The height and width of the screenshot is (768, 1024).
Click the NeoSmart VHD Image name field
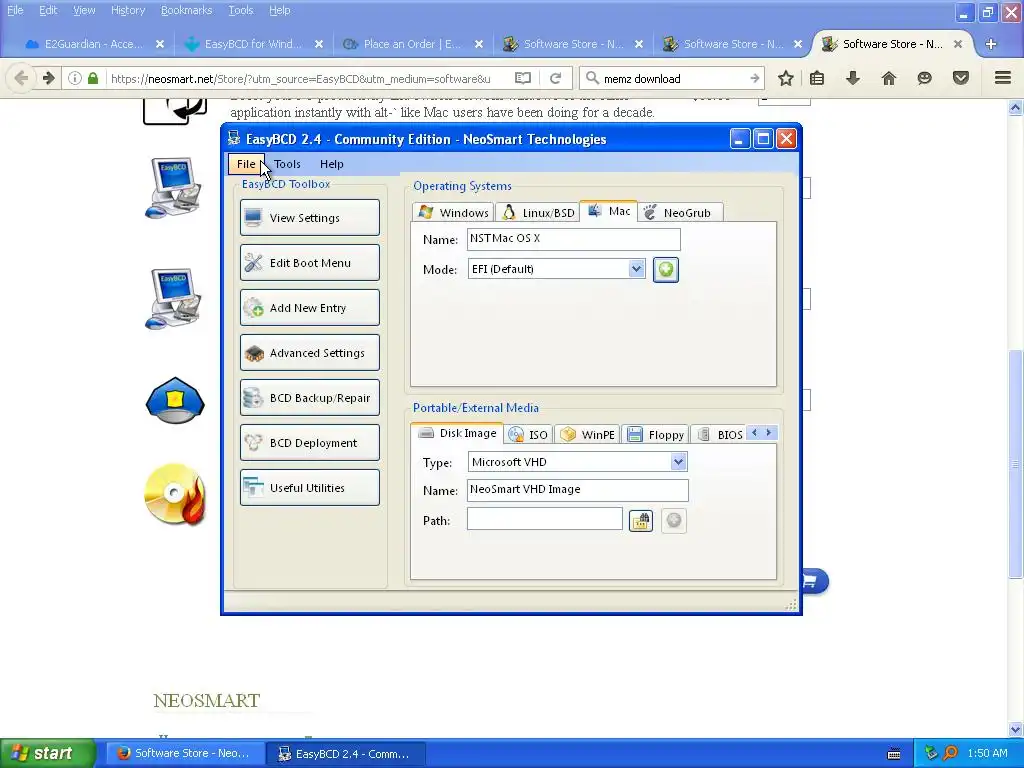(577, 490)
